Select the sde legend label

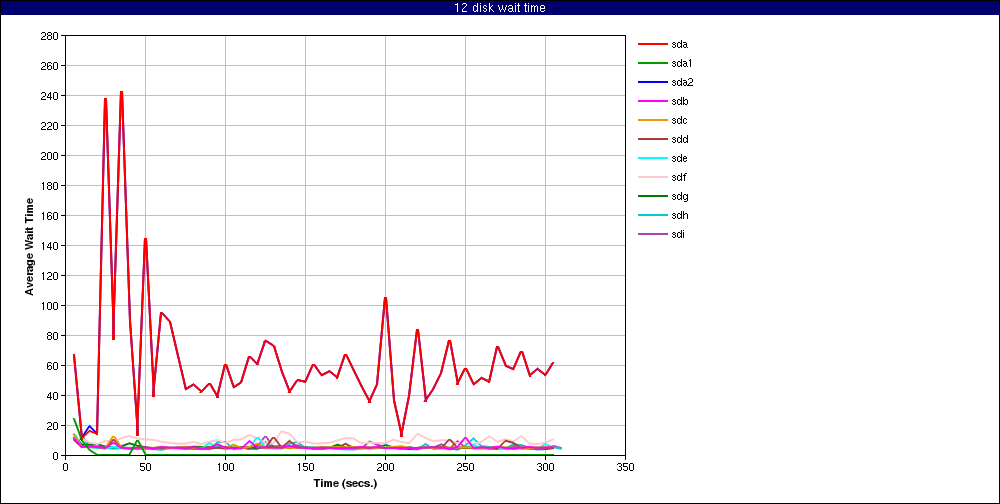pos(679,158)
